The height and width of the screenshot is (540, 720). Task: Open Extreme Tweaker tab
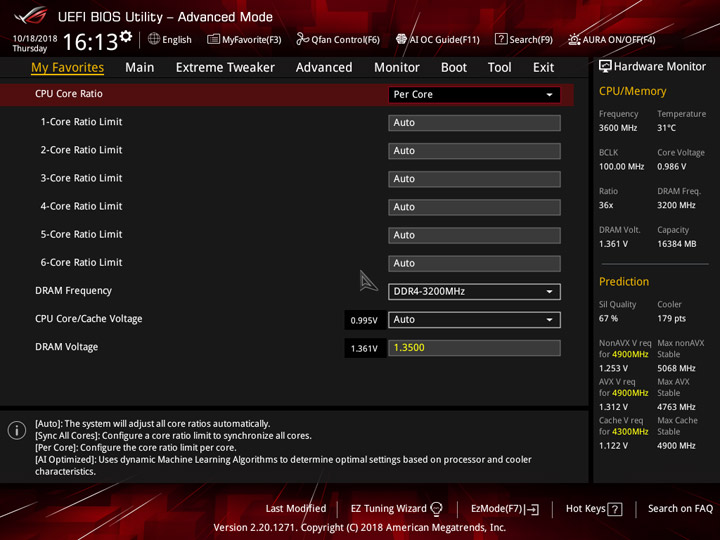point(225,68)
